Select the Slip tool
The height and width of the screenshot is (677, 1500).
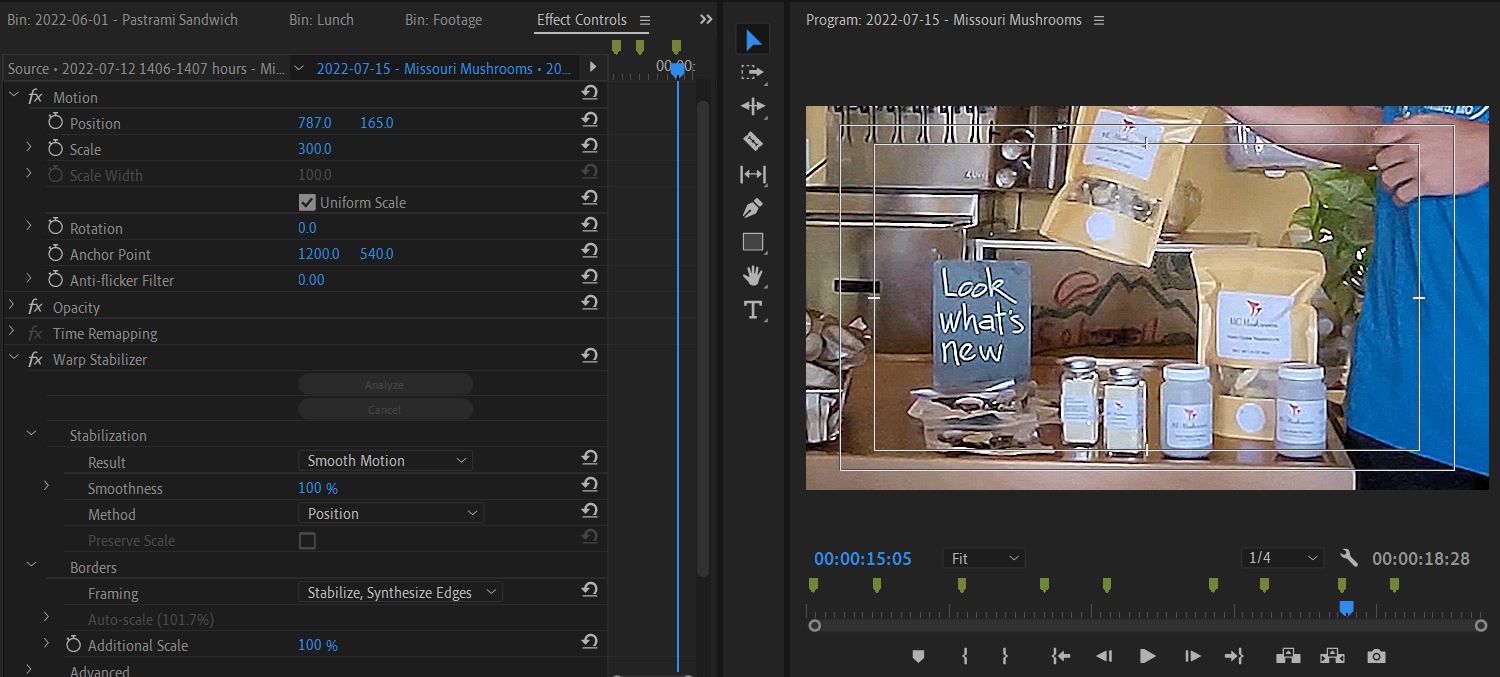[x=753, y=174]
